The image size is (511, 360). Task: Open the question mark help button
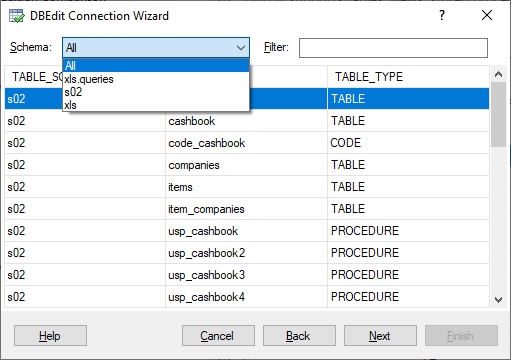pyautogui.click(x=442, y=15)
